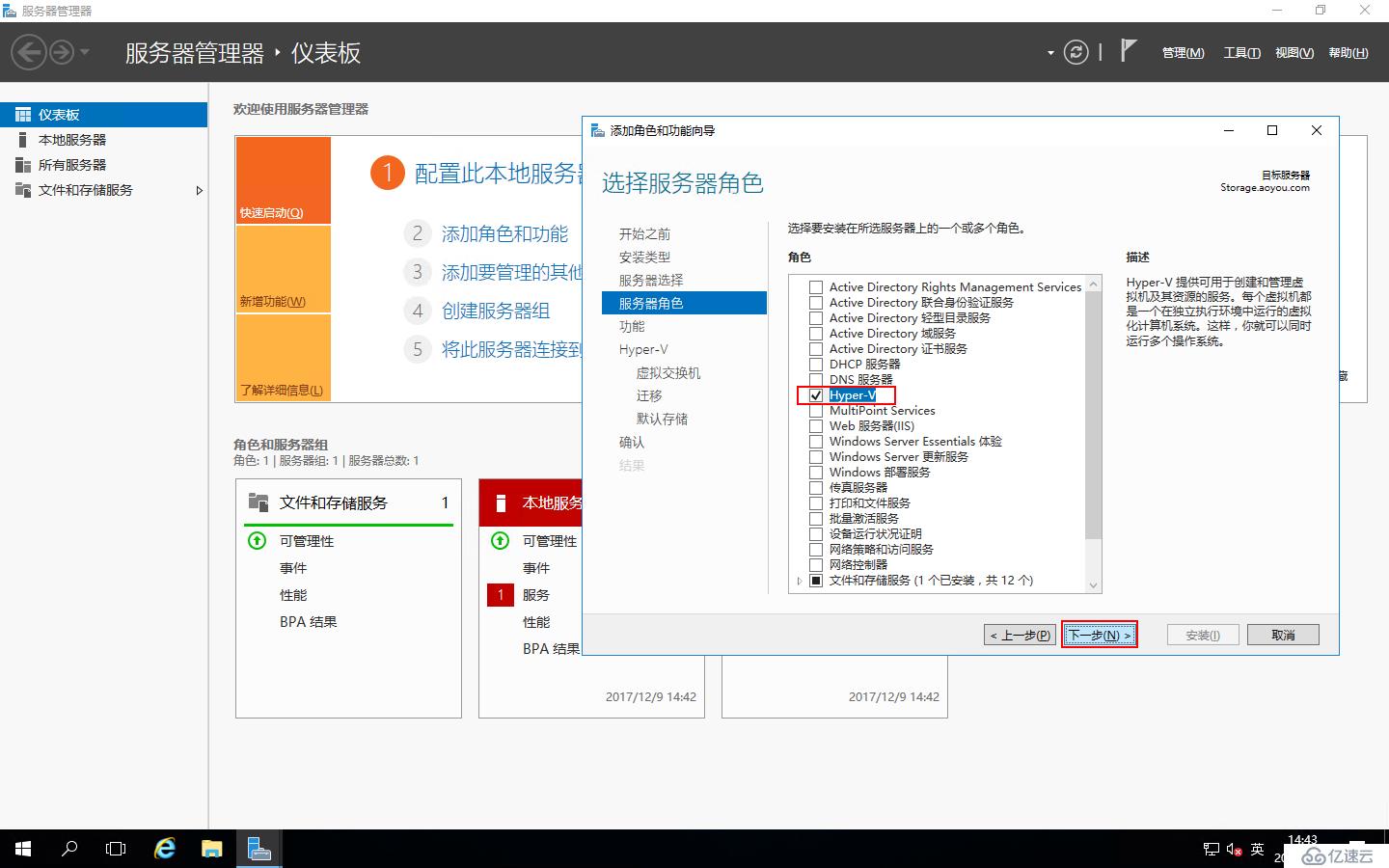
Task: Check 批量激活服务 role
Action: click(x=816, y=519)
